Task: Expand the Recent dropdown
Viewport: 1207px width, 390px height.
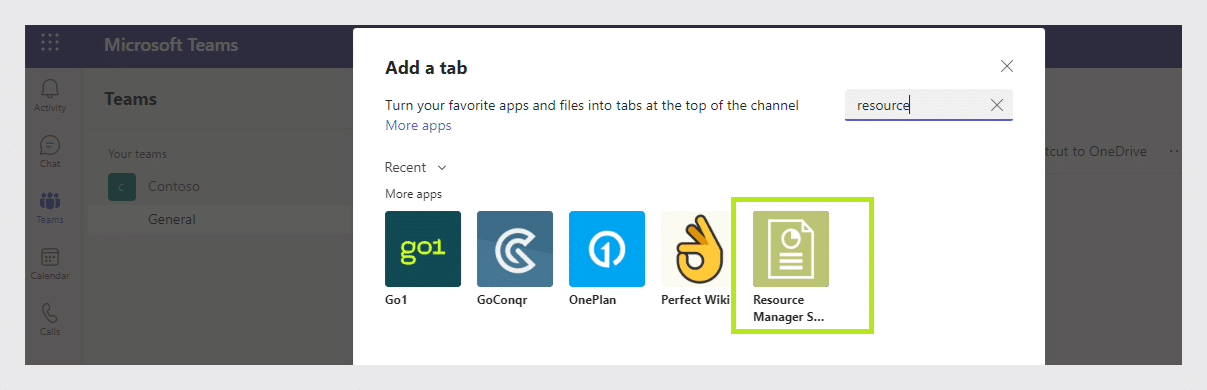Action: point(415,167)
